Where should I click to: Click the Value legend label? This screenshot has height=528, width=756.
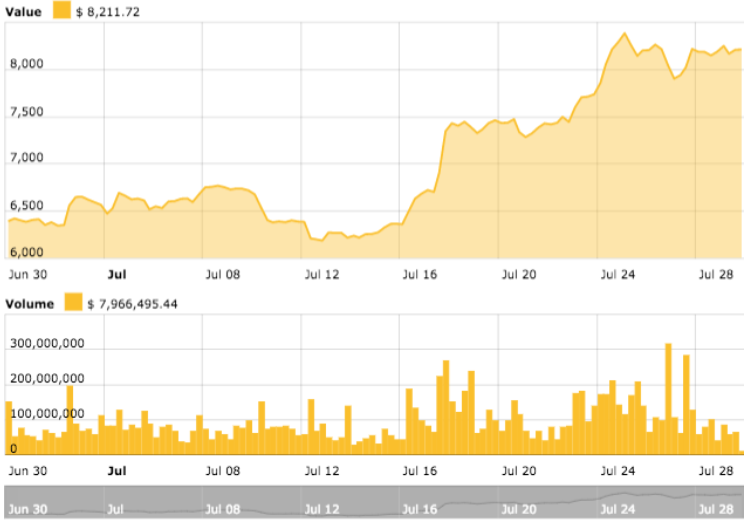(23, 12)
